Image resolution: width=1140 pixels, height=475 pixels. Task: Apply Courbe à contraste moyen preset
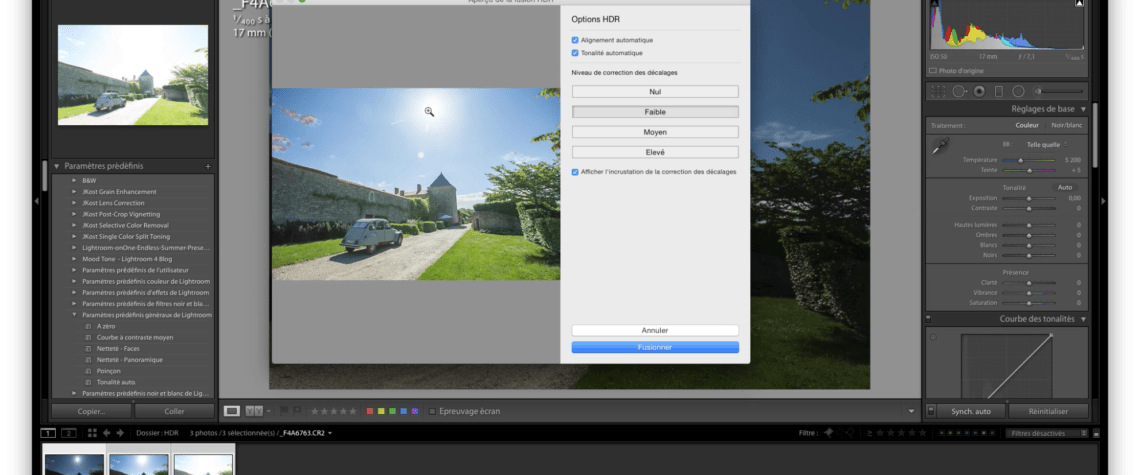pyautogui.click(x=135, y=338)
